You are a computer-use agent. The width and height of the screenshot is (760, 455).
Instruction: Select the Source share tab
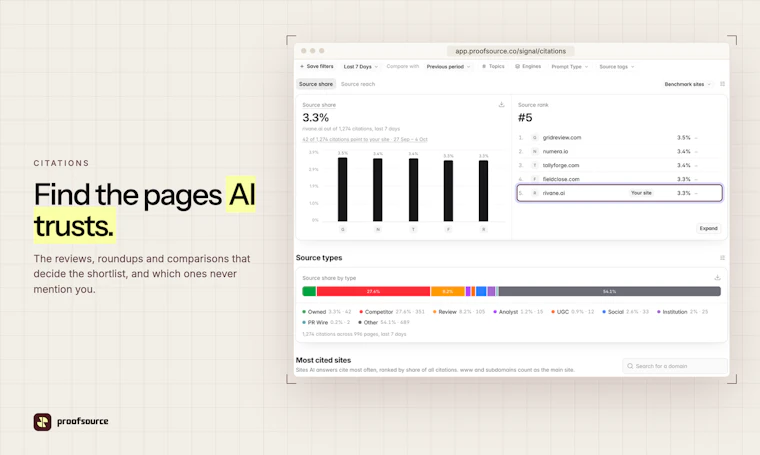point(316,84)
